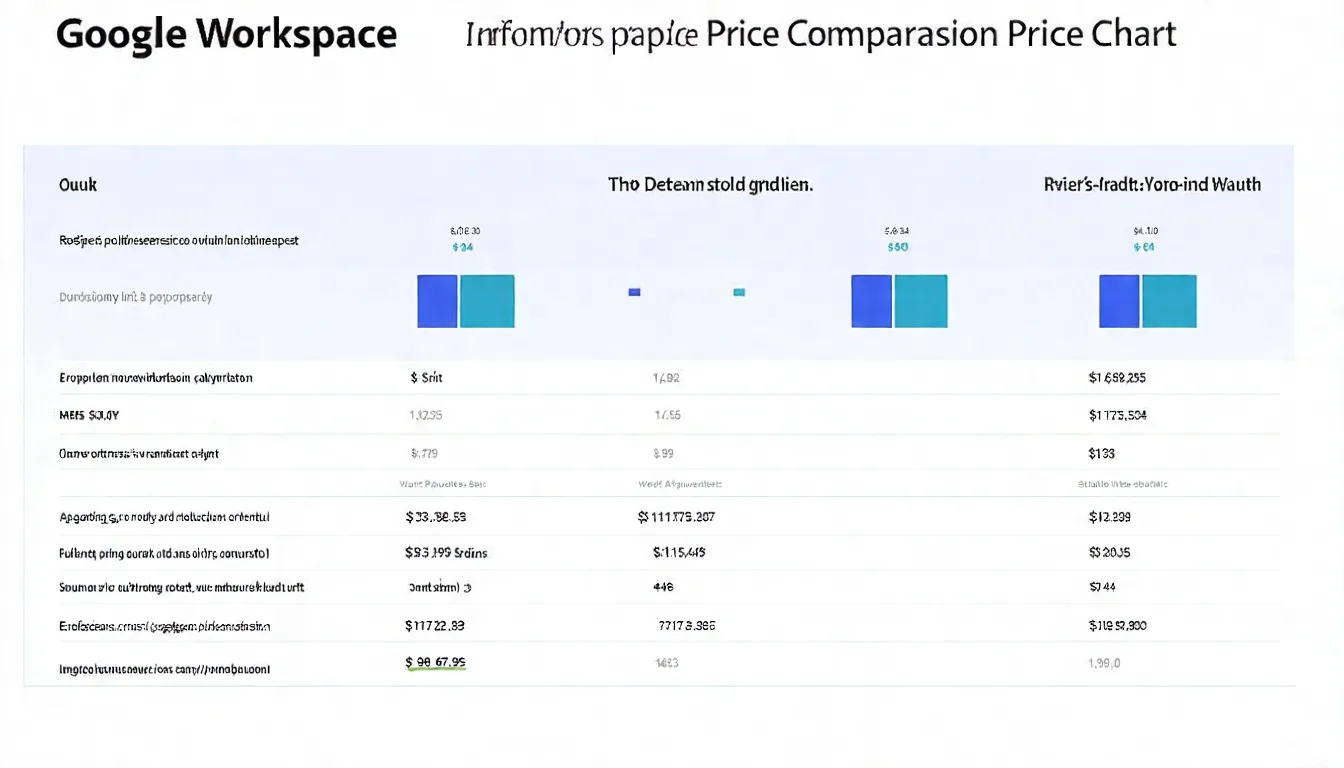Screen dimensions: 1344x768
Task: Select the tiny teal square marker
Action: click(x=739, y=292)
